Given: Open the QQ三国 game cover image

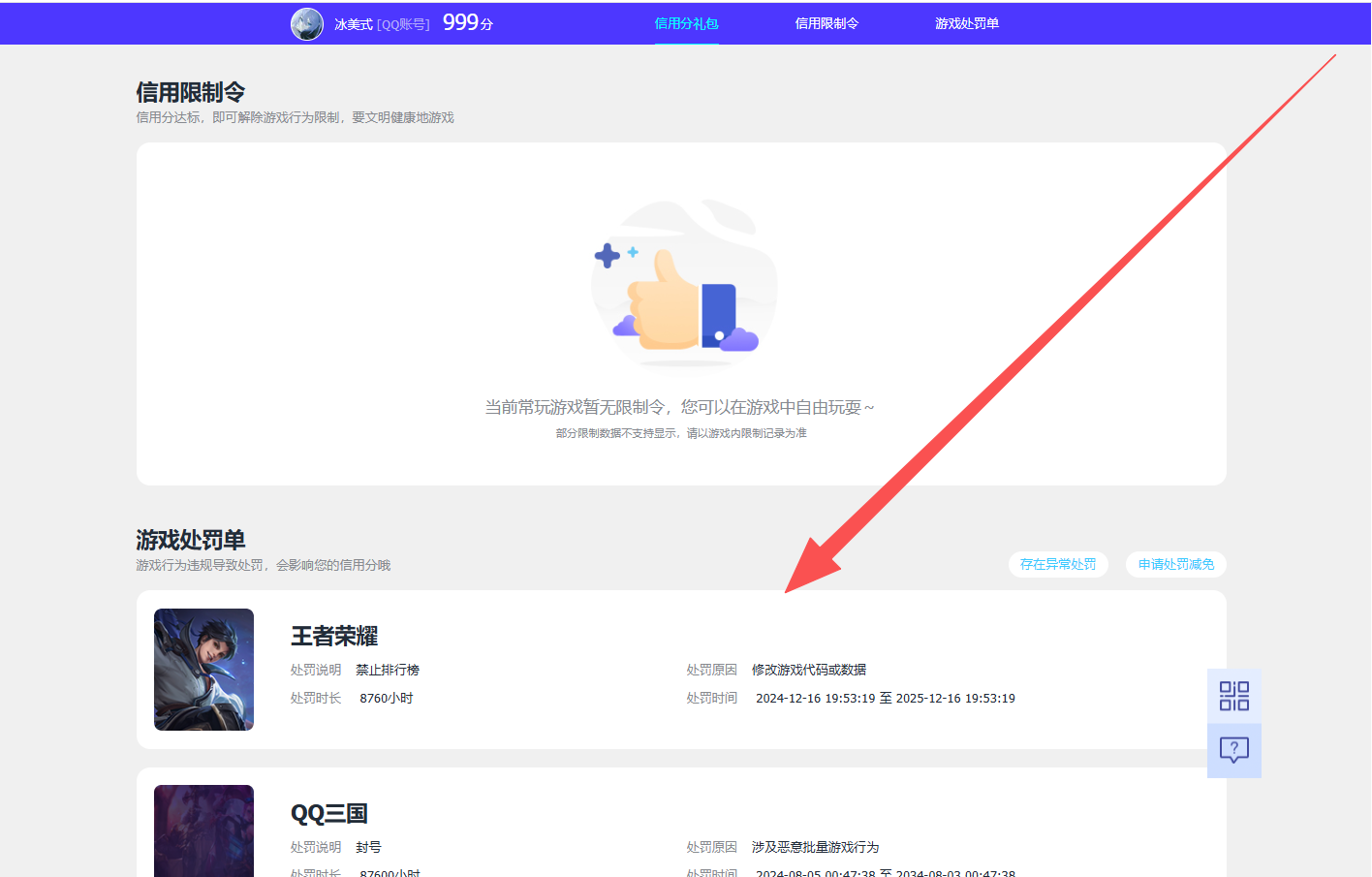Looking at the screenshot, I should pyautogui.click(x=203, y=830).
